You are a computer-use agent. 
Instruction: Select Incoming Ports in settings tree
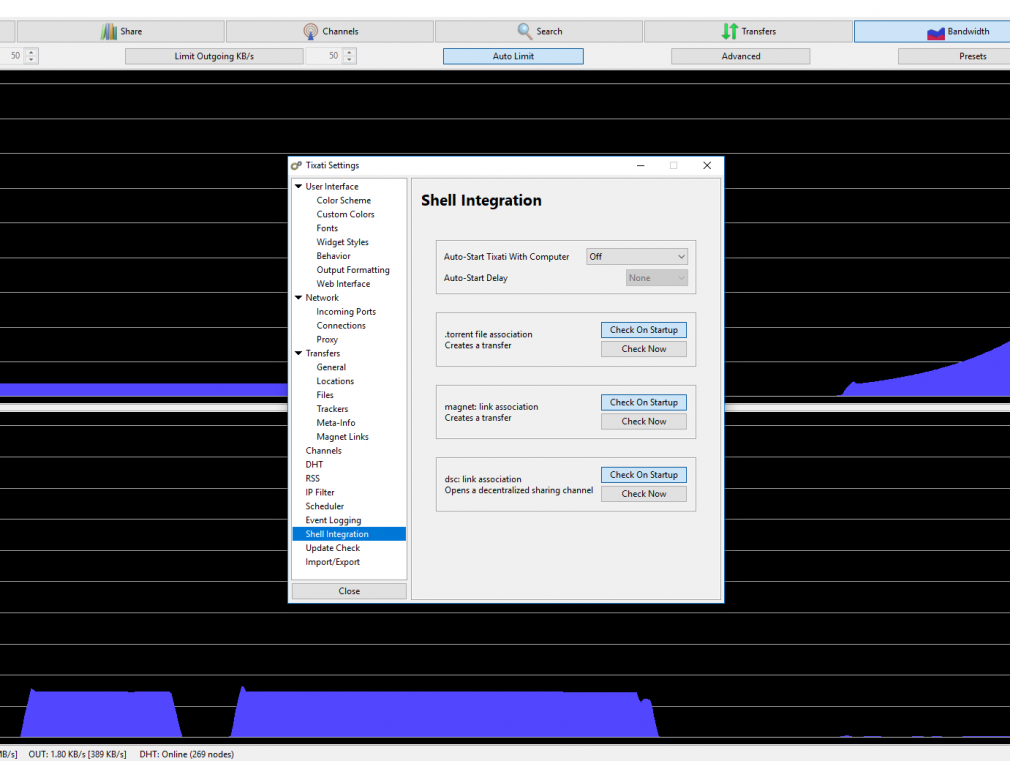(x=346, y=312)
